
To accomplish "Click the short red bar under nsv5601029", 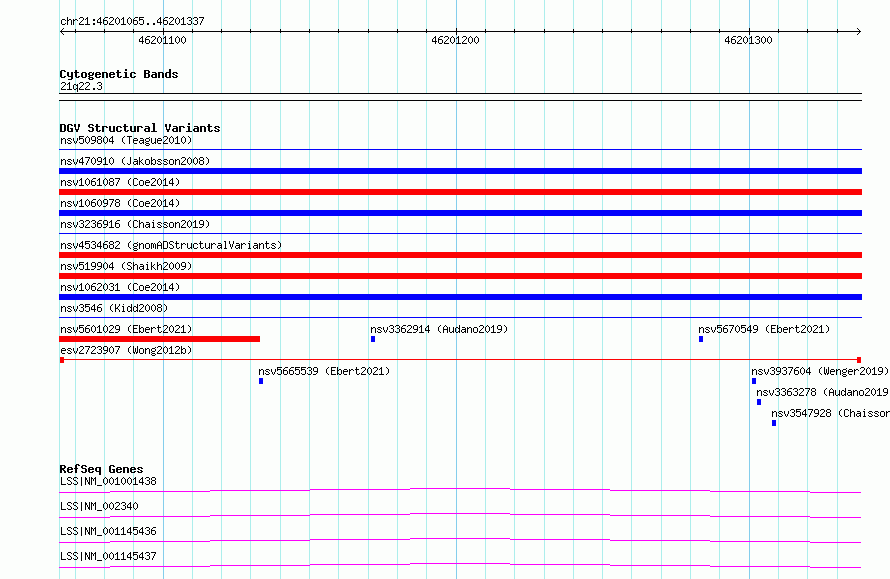I will (159, 339).
